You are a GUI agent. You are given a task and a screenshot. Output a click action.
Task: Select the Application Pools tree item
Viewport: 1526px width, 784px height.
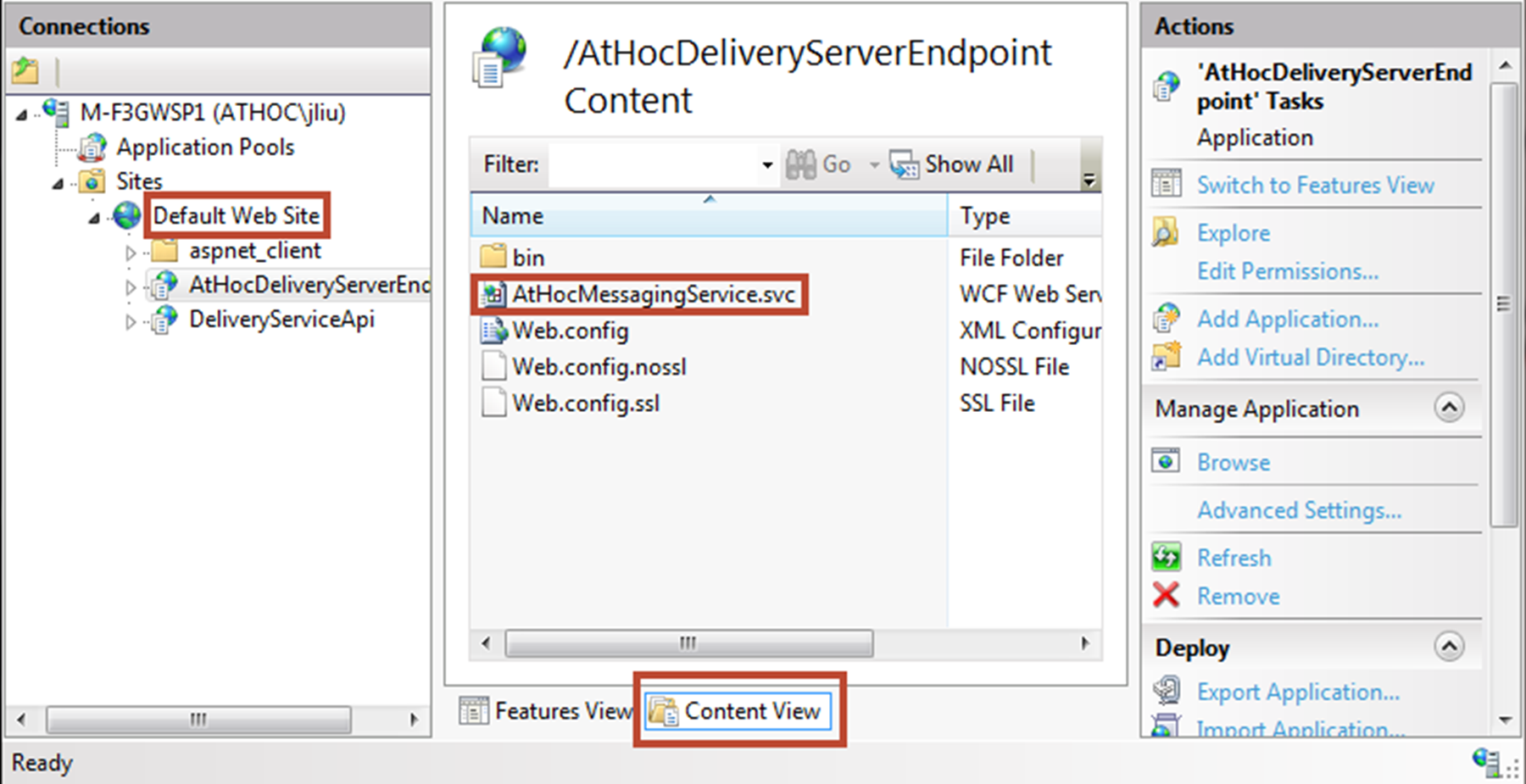(205, 147)
